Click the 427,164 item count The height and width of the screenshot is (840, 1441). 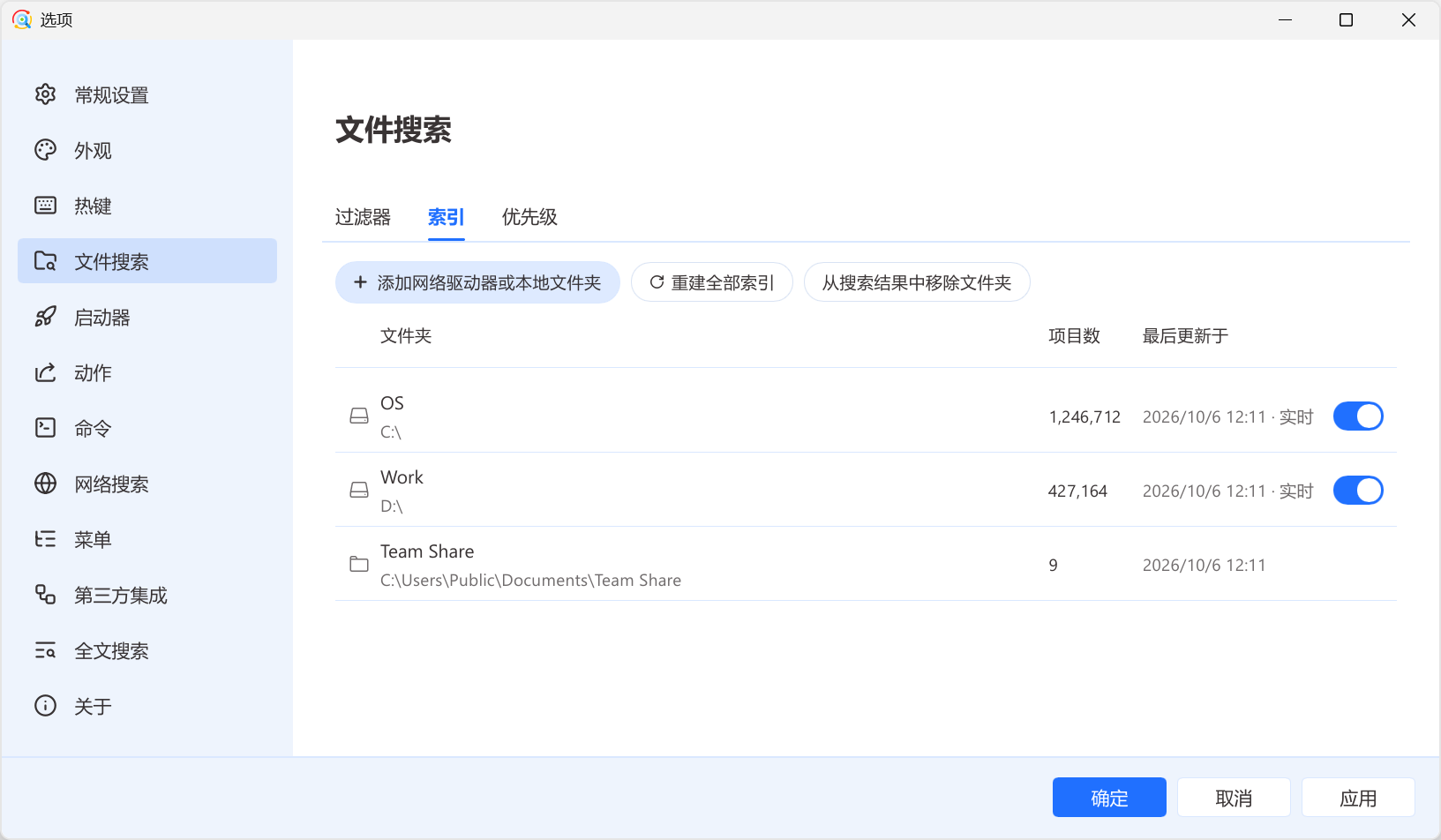(x=1077, y=491)
